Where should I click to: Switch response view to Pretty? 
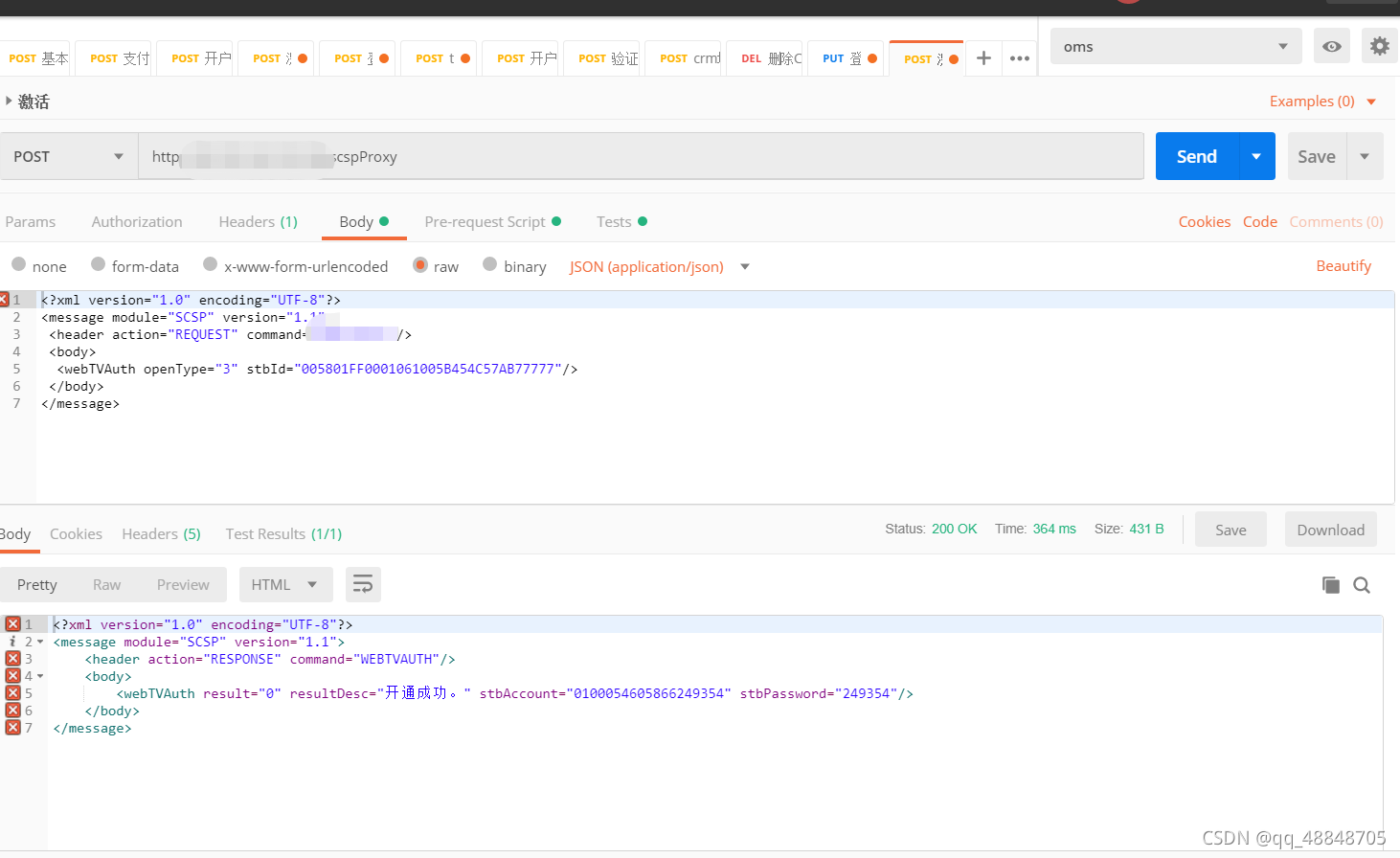point(37,584)
